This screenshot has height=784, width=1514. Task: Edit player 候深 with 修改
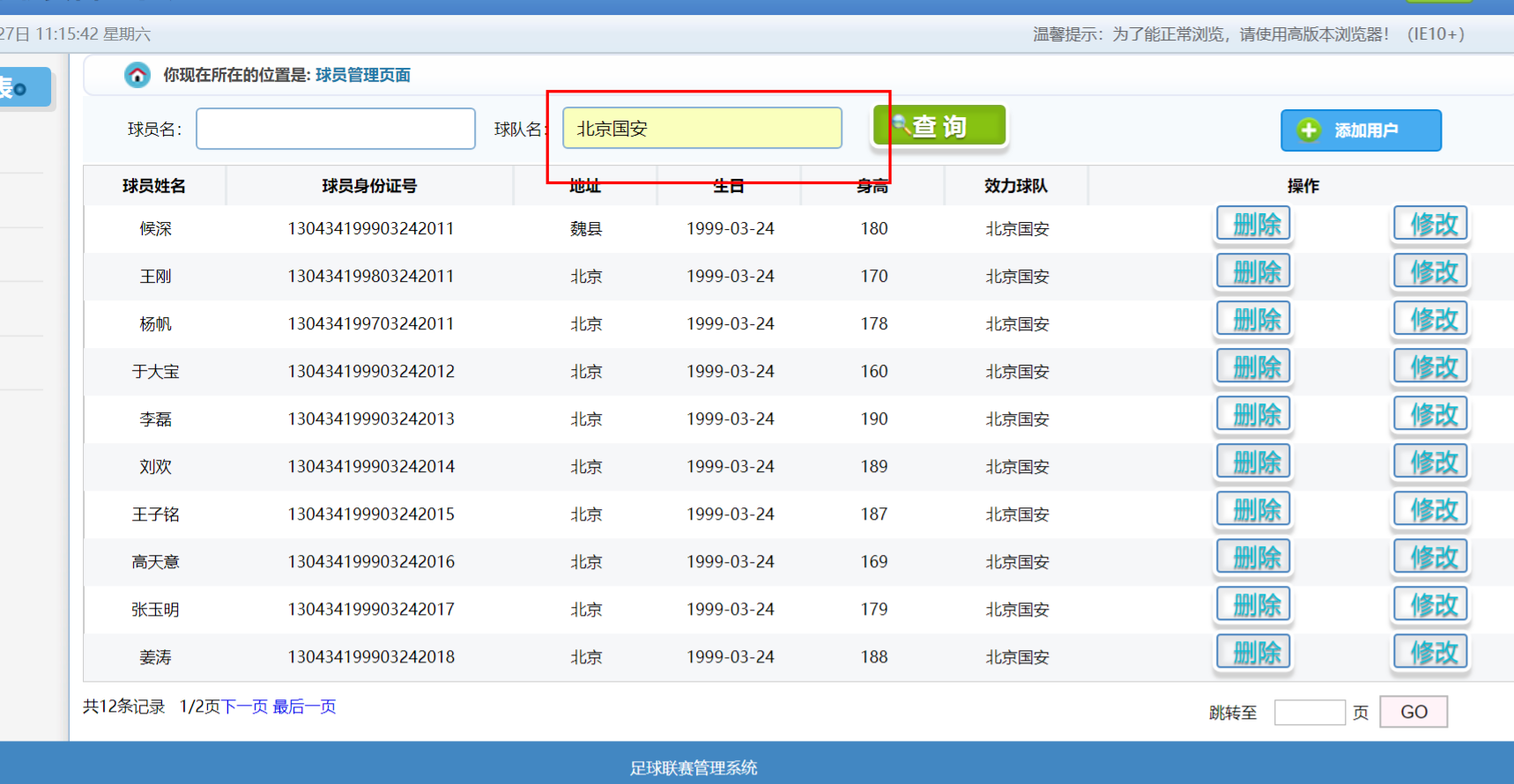pos(1431,225)
